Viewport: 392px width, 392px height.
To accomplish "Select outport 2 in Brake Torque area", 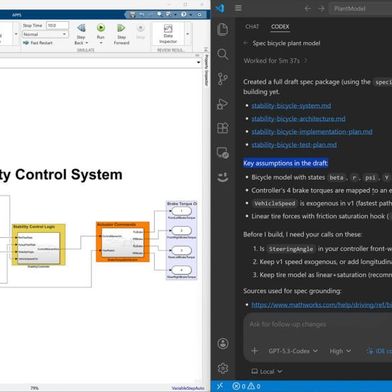I will [x=182, y=230].
